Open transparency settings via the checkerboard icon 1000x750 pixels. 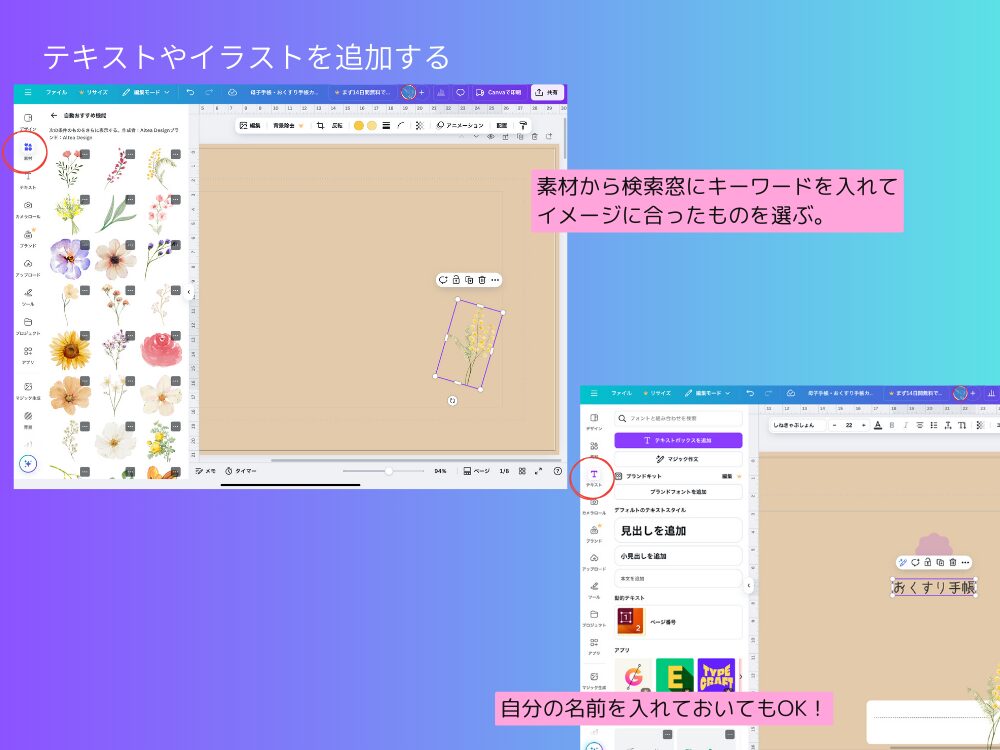(419, 125)
